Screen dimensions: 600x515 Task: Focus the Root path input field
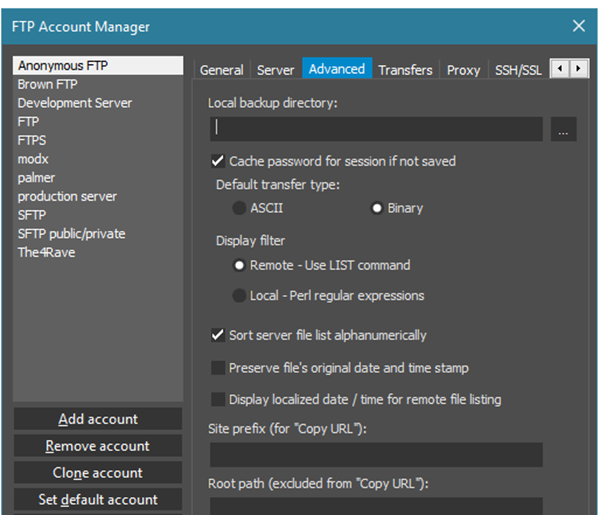point(376,506)
